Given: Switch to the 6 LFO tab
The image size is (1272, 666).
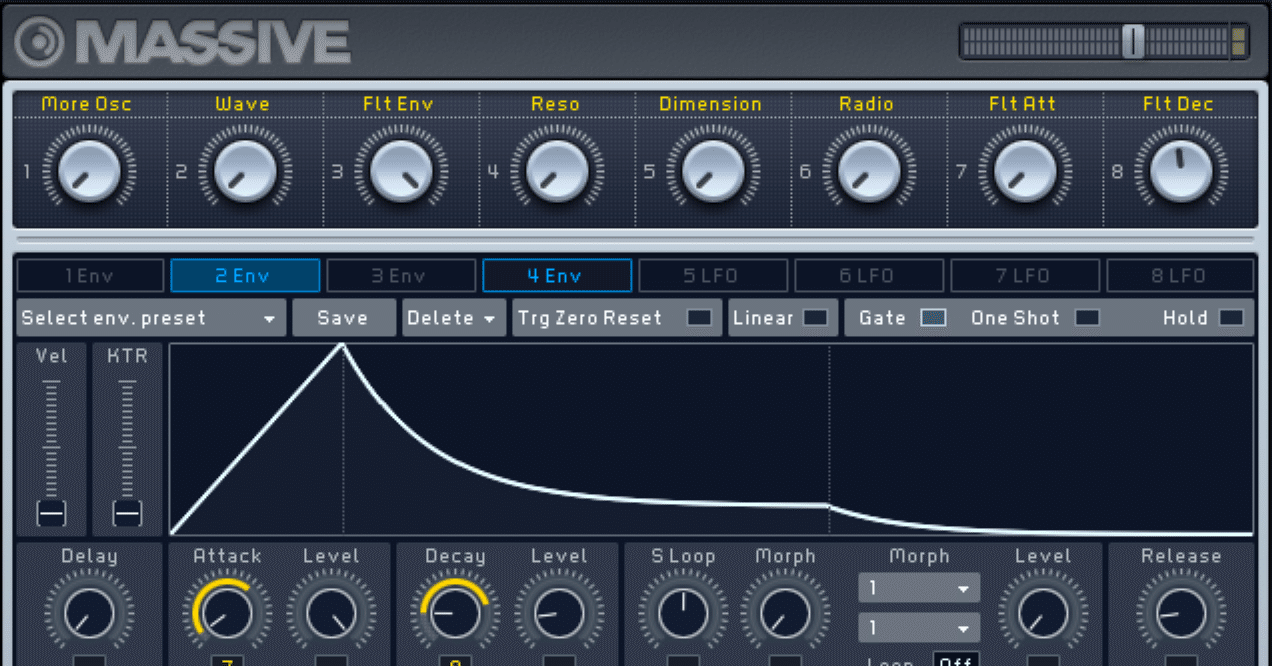Looking at the screenshot, I should (868, 276).
